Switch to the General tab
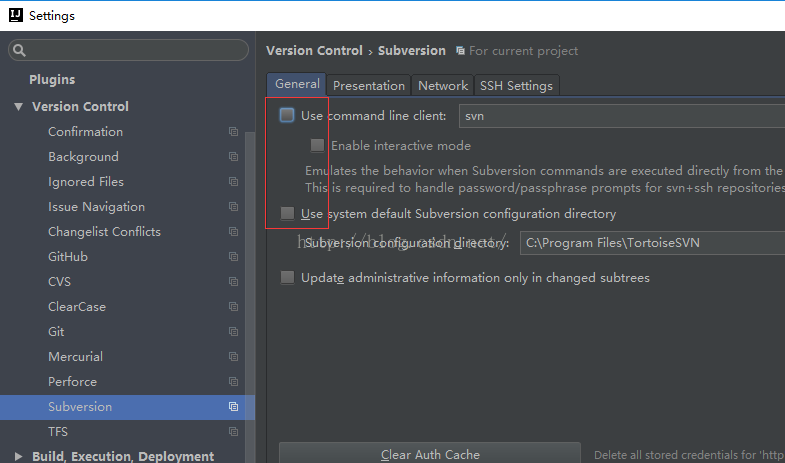Viewport: 785px width, 463px height. click(297, 84)
